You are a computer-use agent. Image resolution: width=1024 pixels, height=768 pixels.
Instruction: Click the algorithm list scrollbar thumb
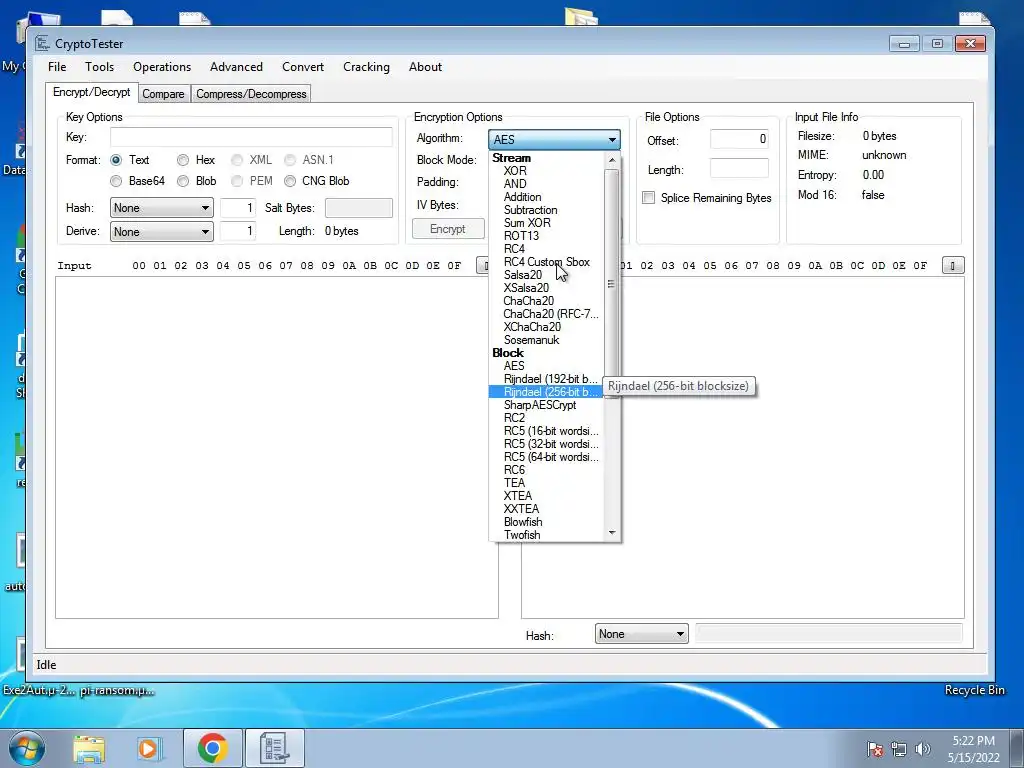612,284
